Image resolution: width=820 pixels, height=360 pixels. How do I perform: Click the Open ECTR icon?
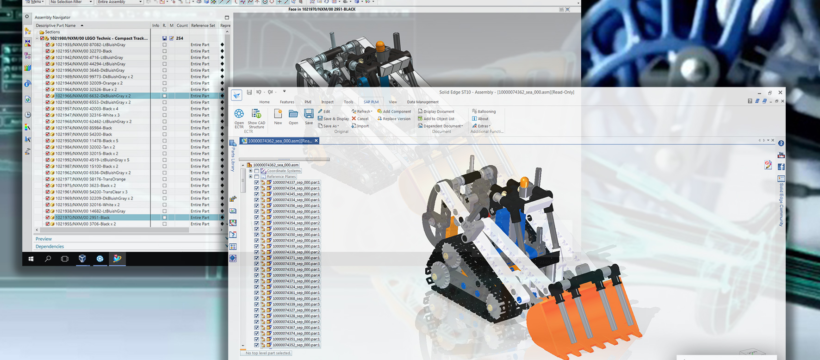239,113
